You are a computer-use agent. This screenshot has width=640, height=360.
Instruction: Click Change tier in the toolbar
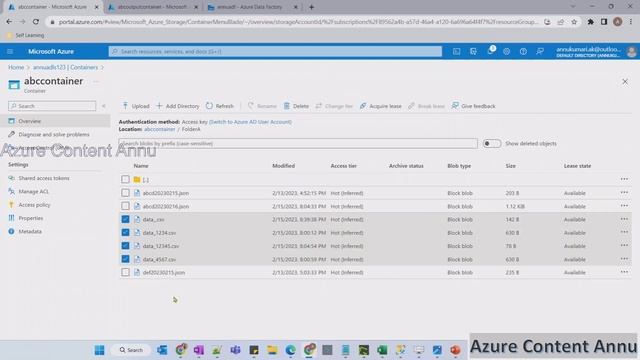pos(334,106)
